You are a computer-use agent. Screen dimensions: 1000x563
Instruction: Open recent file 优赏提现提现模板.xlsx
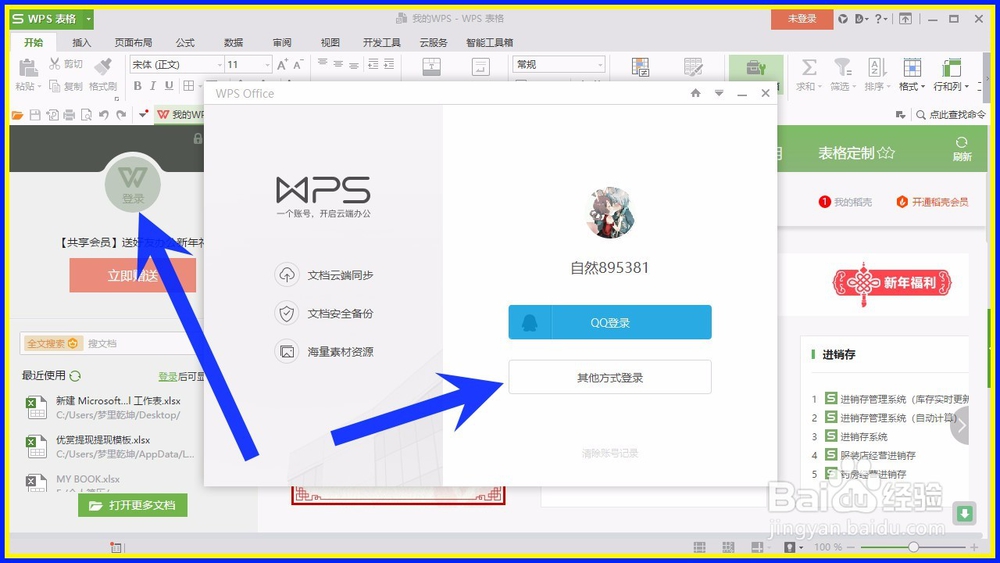(x=110, y=446)
